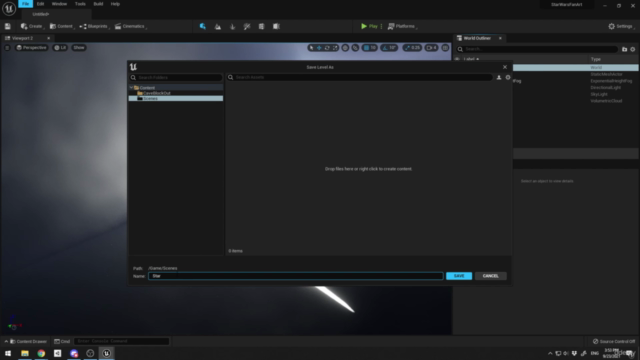640x360 pixels.
Task: Toggle grid snapping set to 10
Action: pos(369,48)
